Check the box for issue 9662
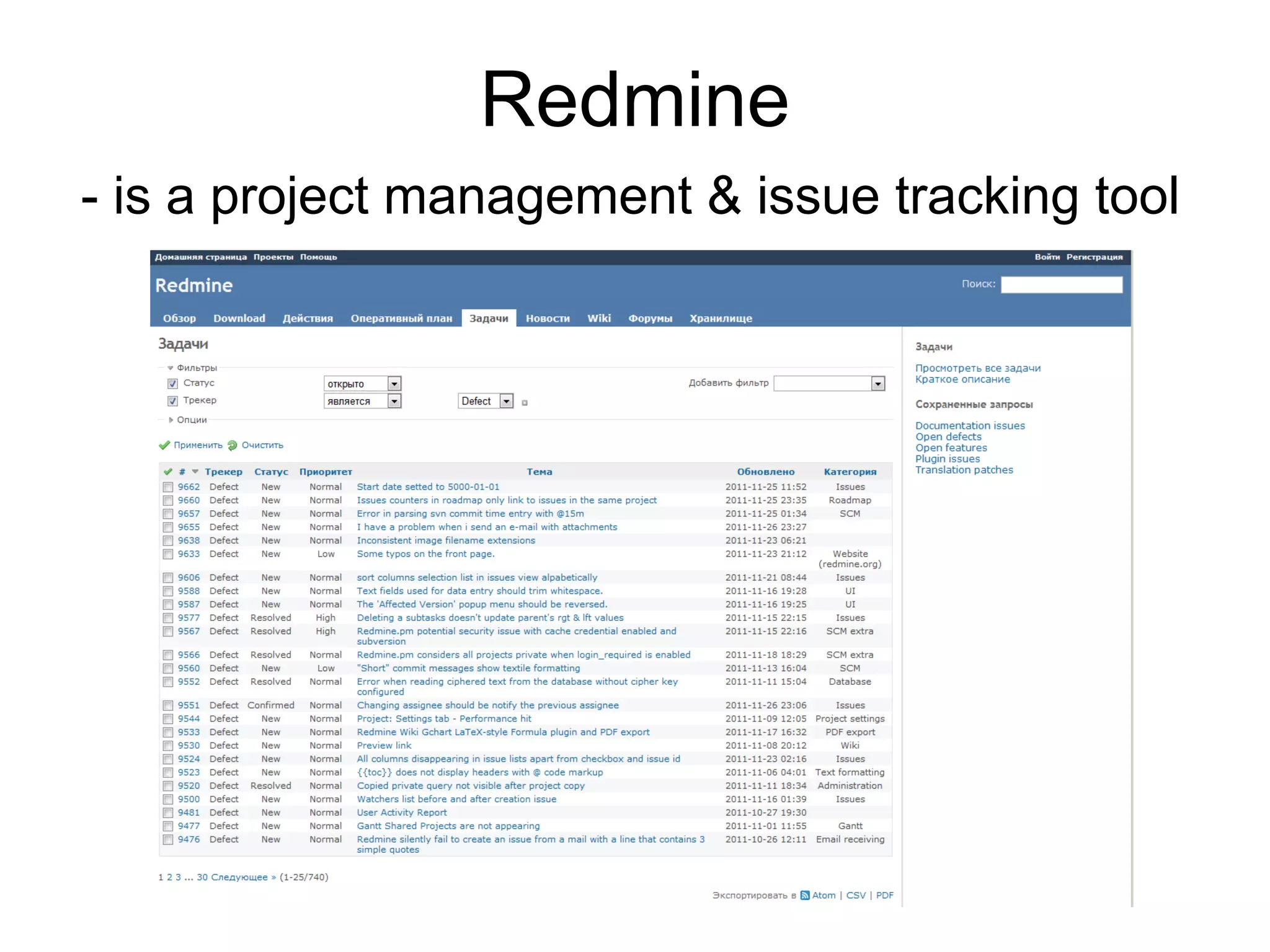 168,487
